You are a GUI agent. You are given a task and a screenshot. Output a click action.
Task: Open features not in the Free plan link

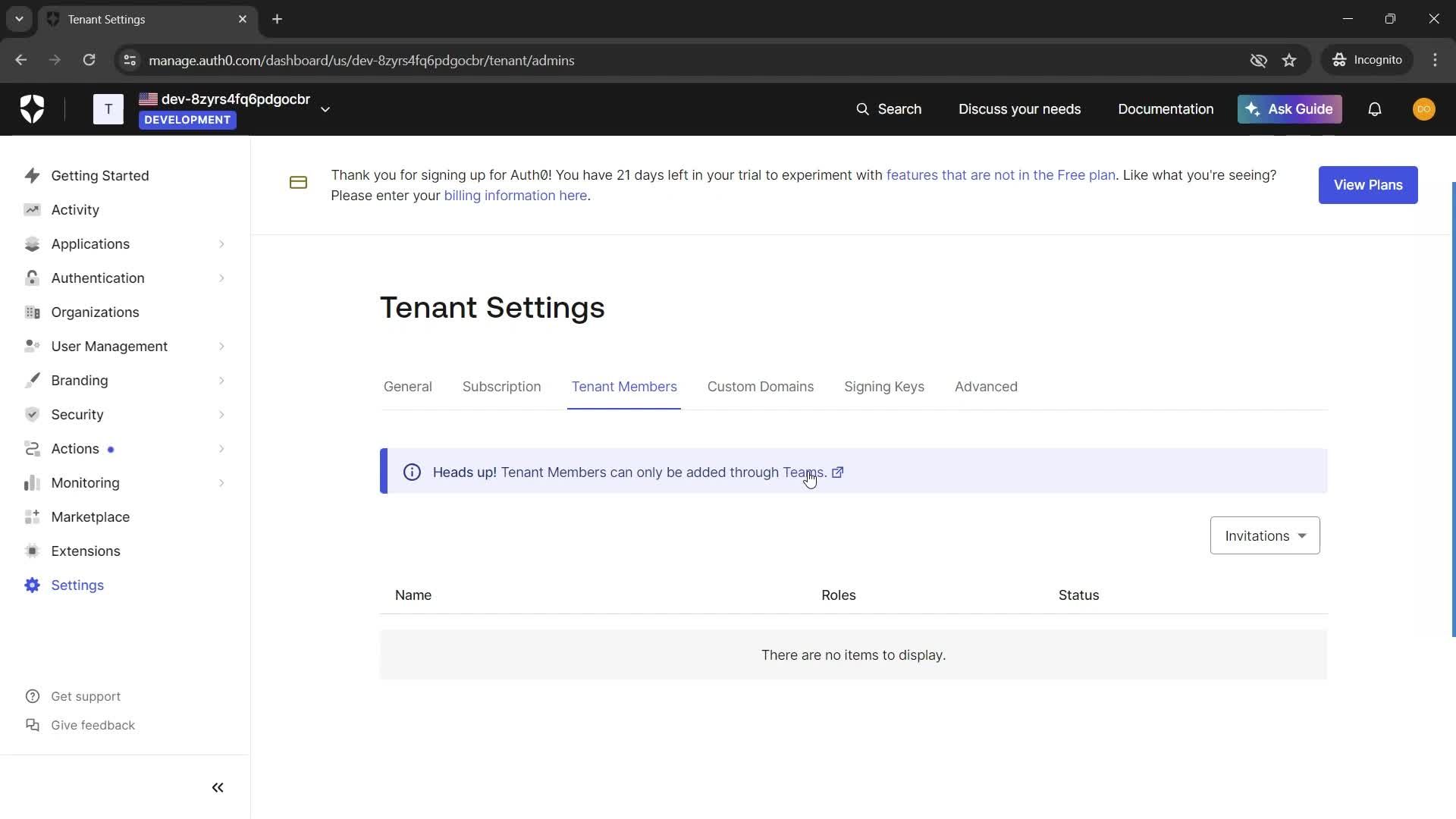[x=1000, y=175]
